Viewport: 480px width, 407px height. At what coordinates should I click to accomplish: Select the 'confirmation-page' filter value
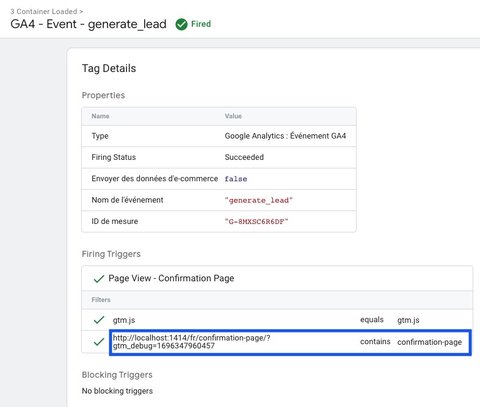429,342
